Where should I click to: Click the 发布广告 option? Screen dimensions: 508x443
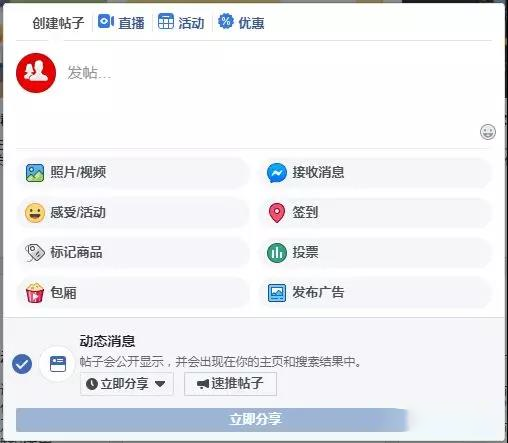click(x=376, y=293)
